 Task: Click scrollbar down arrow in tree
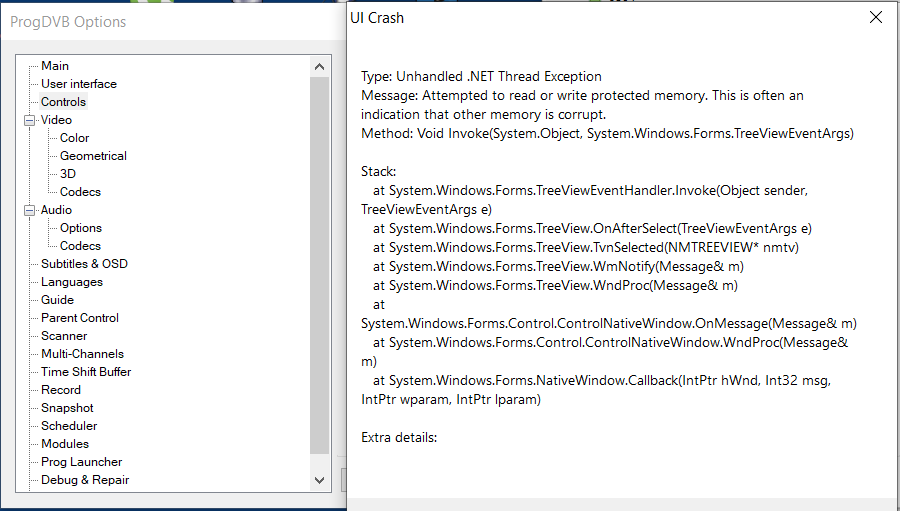[320, 480]
